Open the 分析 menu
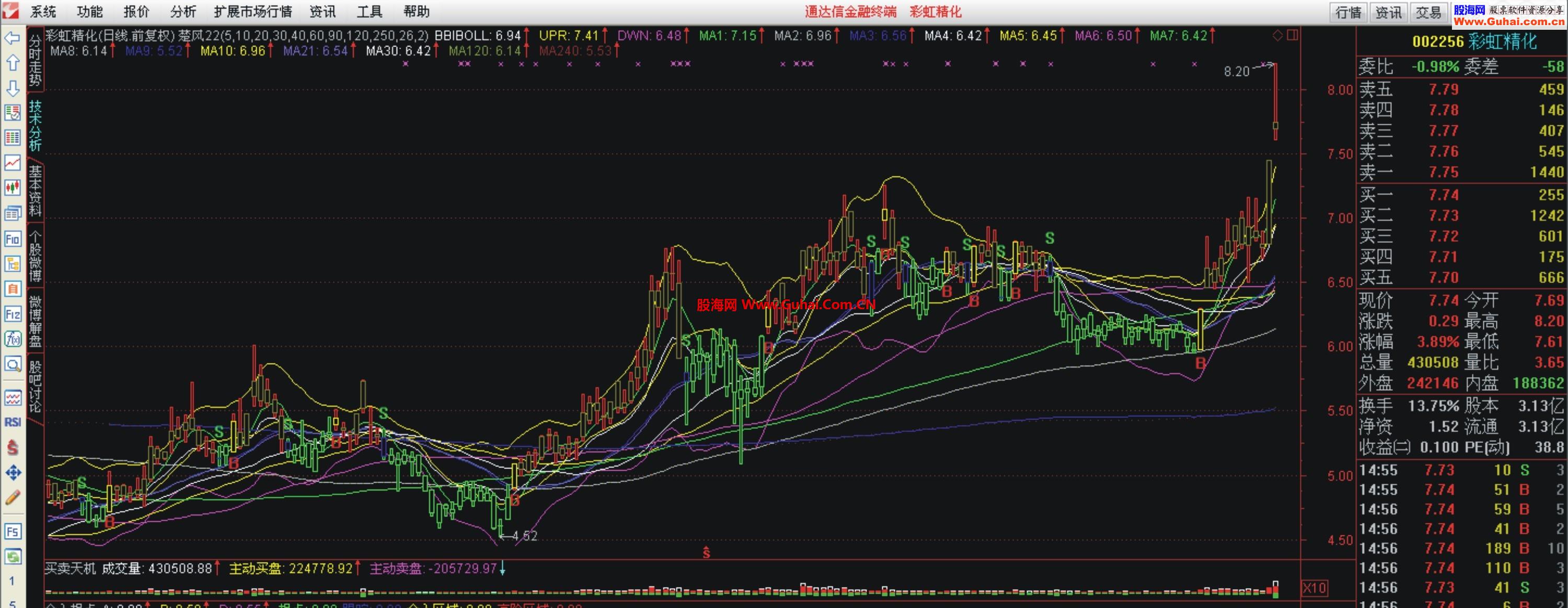The height and width of the screenshot is (608, 1568). 183,11
